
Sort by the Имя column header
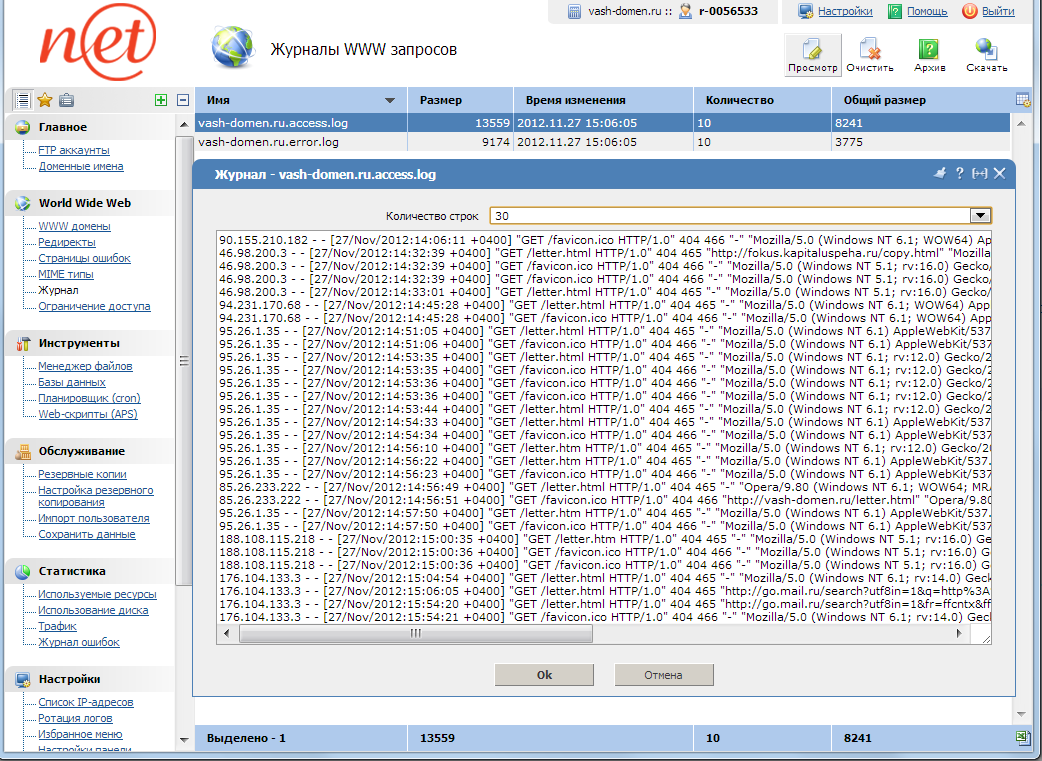point(300,100)
